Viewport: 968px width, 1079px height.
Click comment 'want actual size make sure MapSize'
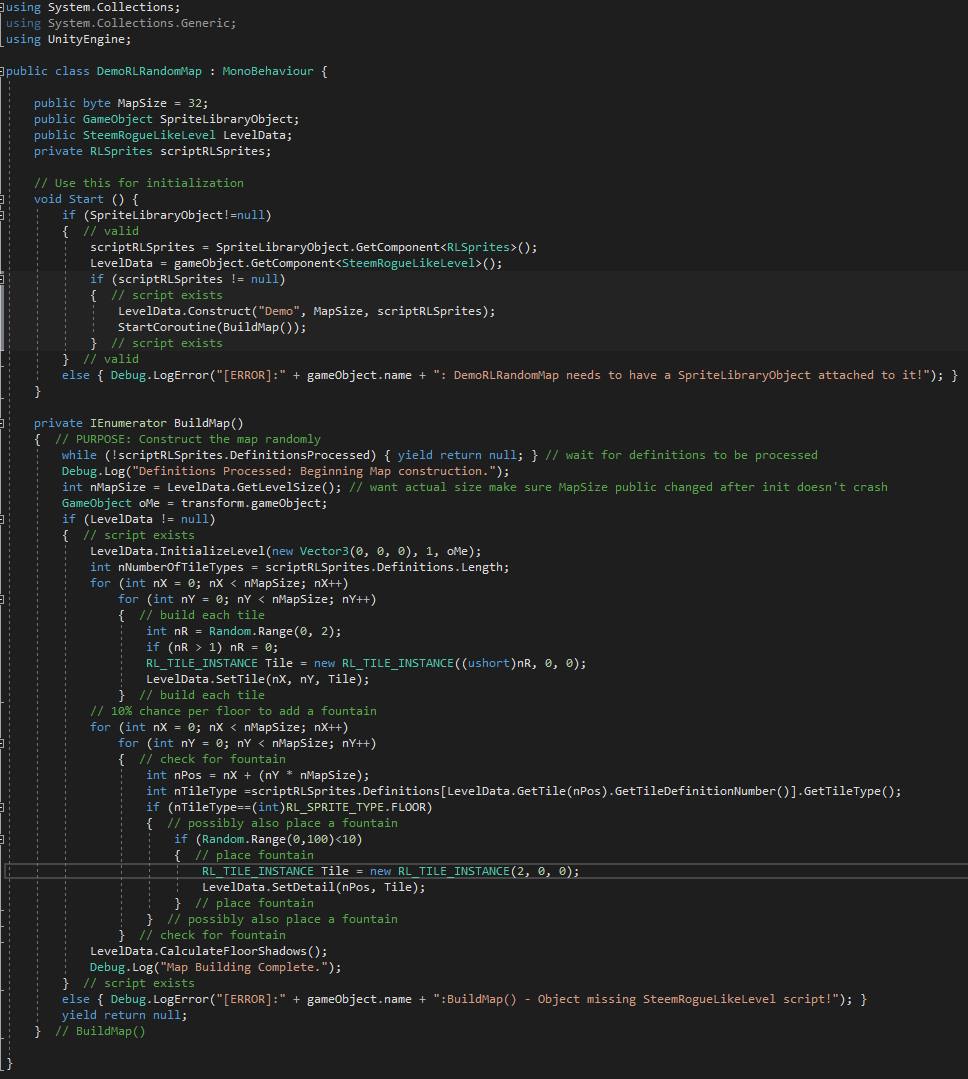(x=488, y=487)
